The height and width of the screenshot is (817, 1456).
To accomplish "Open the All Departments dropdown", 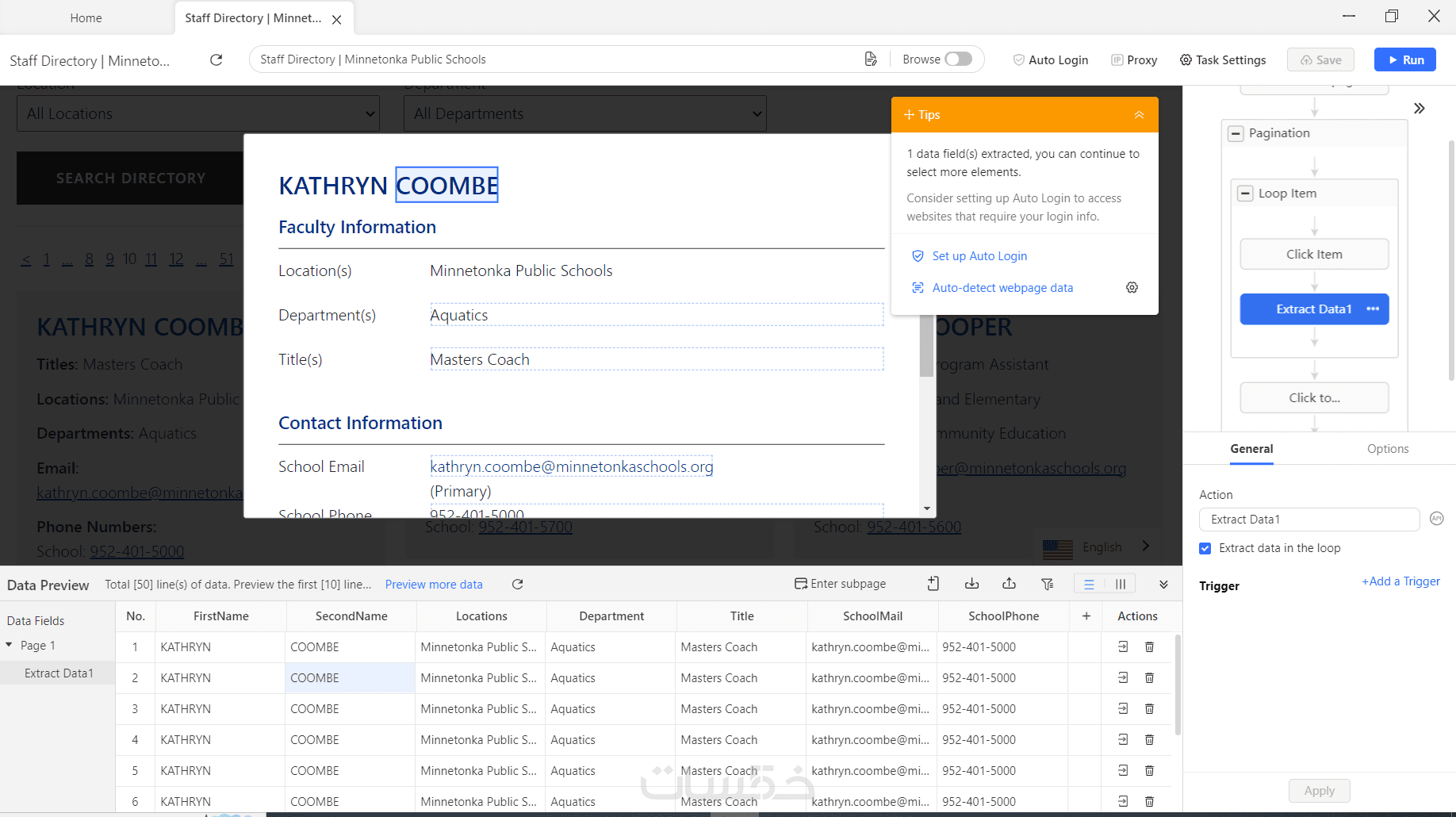I will [585, 113].
